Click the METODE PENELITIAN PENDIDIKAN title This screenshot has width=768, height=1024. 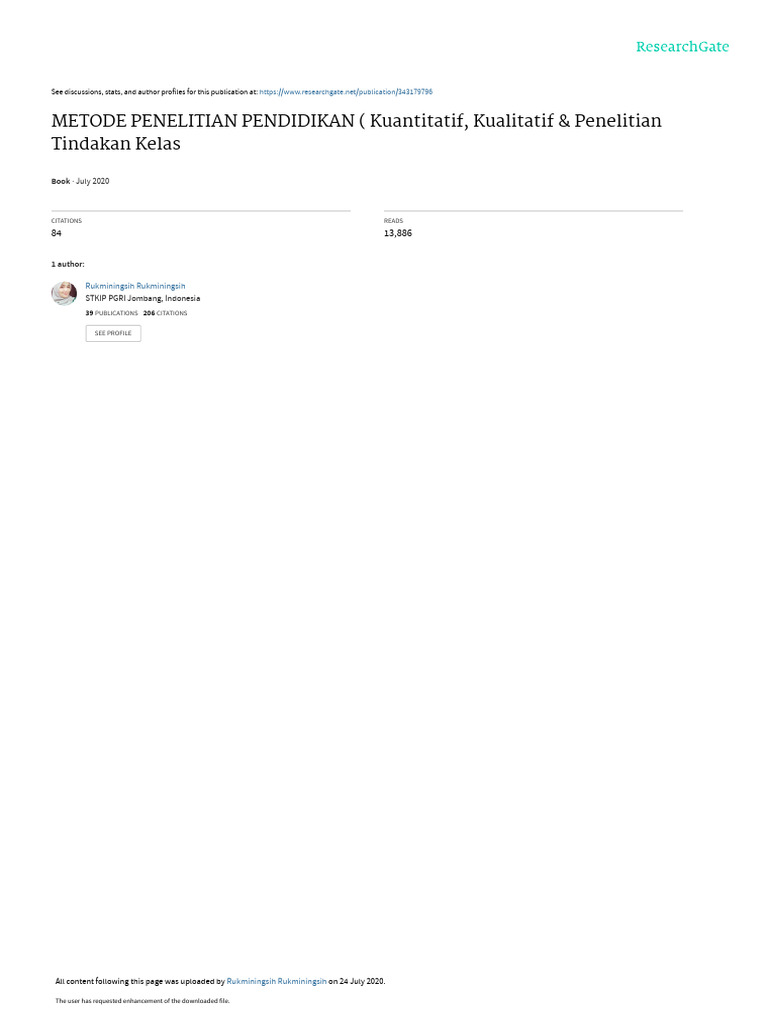[357, 132]
